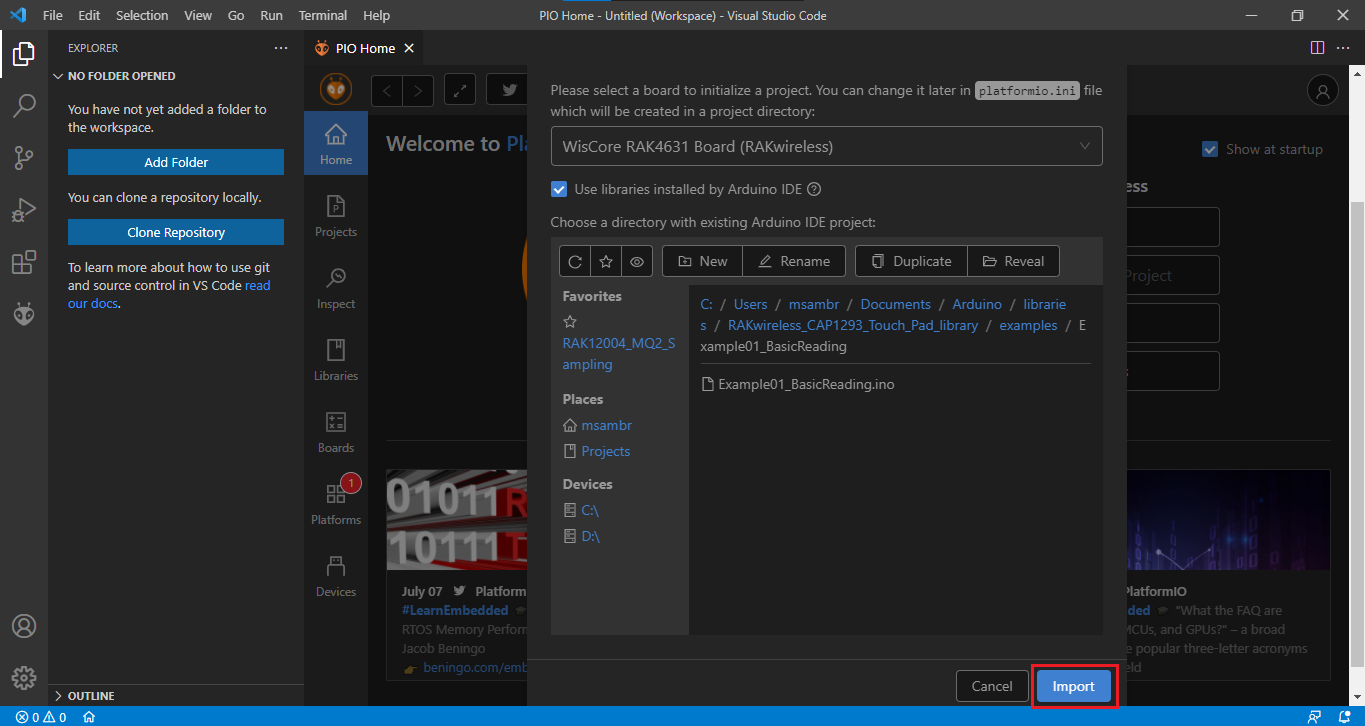Viewport: 1365px width, 726px height.
Task: Refresh the file browser listing
Action: 575,261
